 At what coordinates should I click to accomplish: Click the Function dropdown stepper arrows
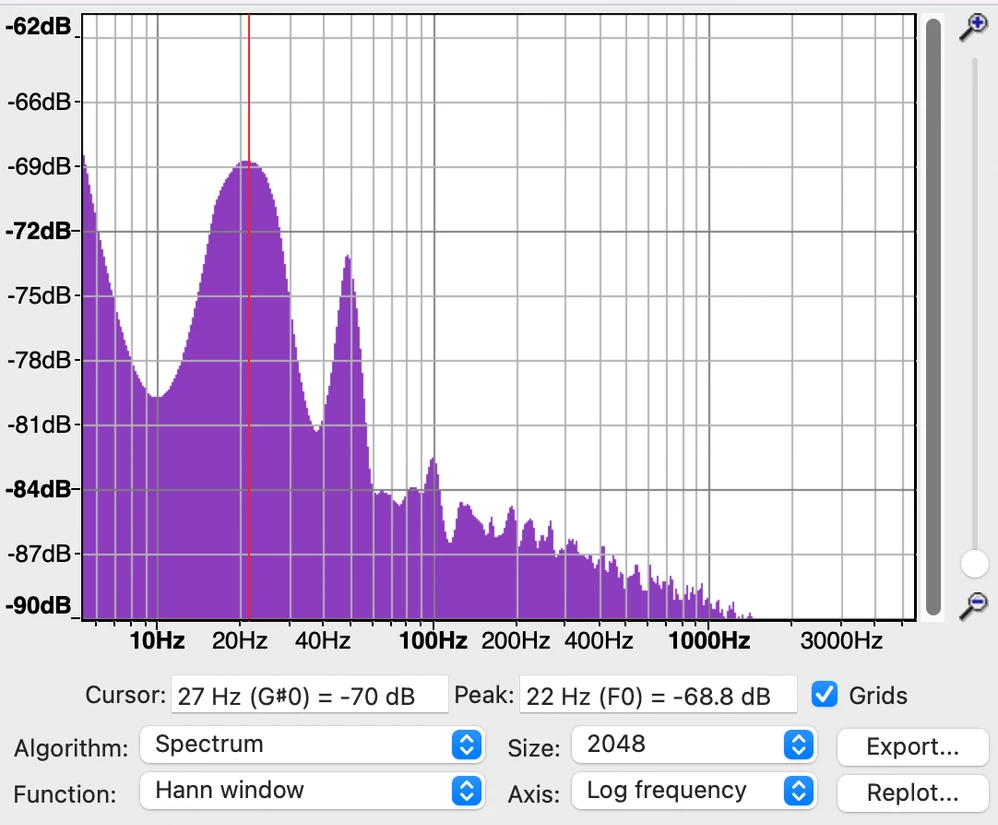coord(467,791)
